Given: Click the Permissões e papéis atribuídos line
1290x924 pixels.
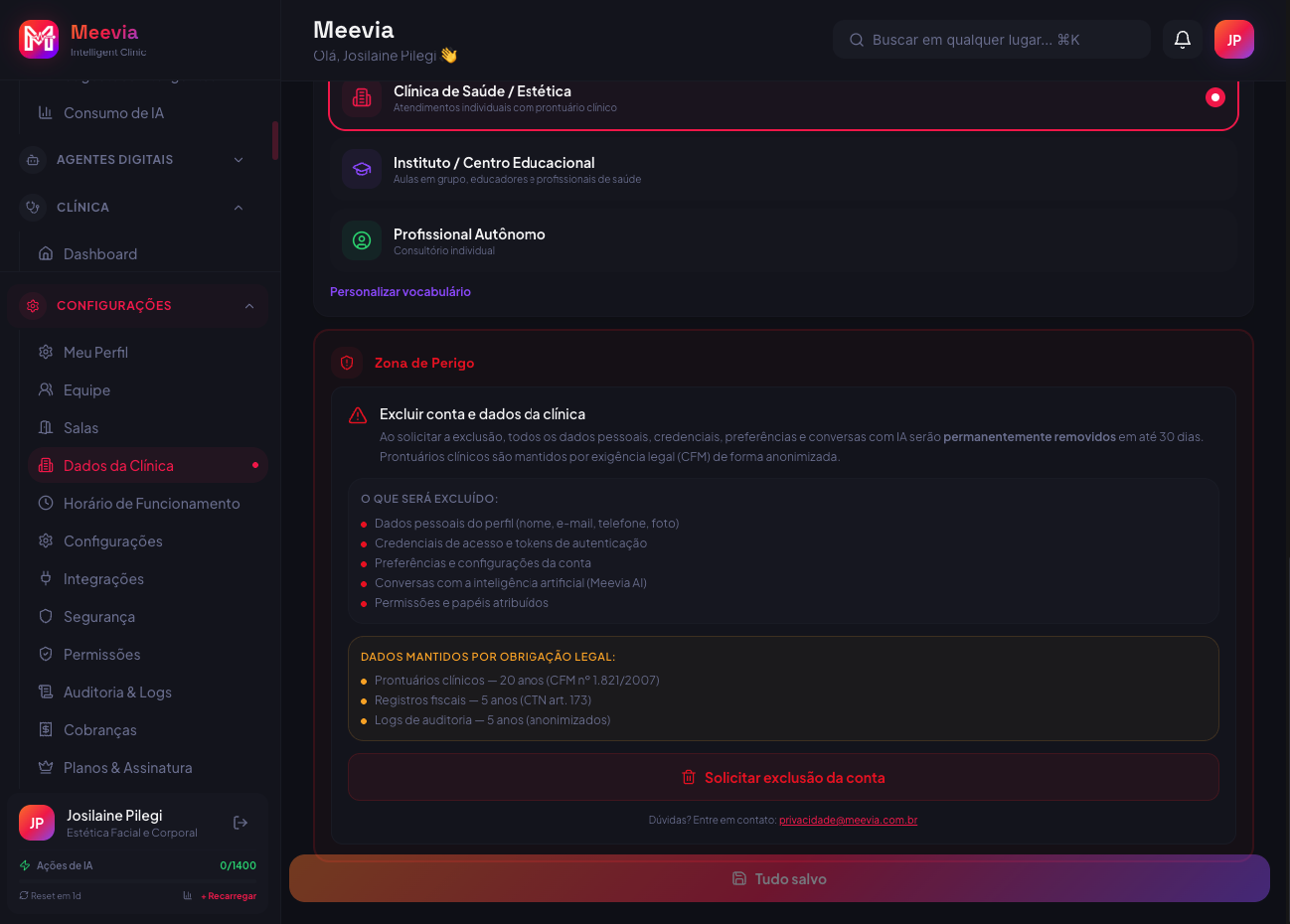Looking at the screenshot, I should click(x=461, y=603).
